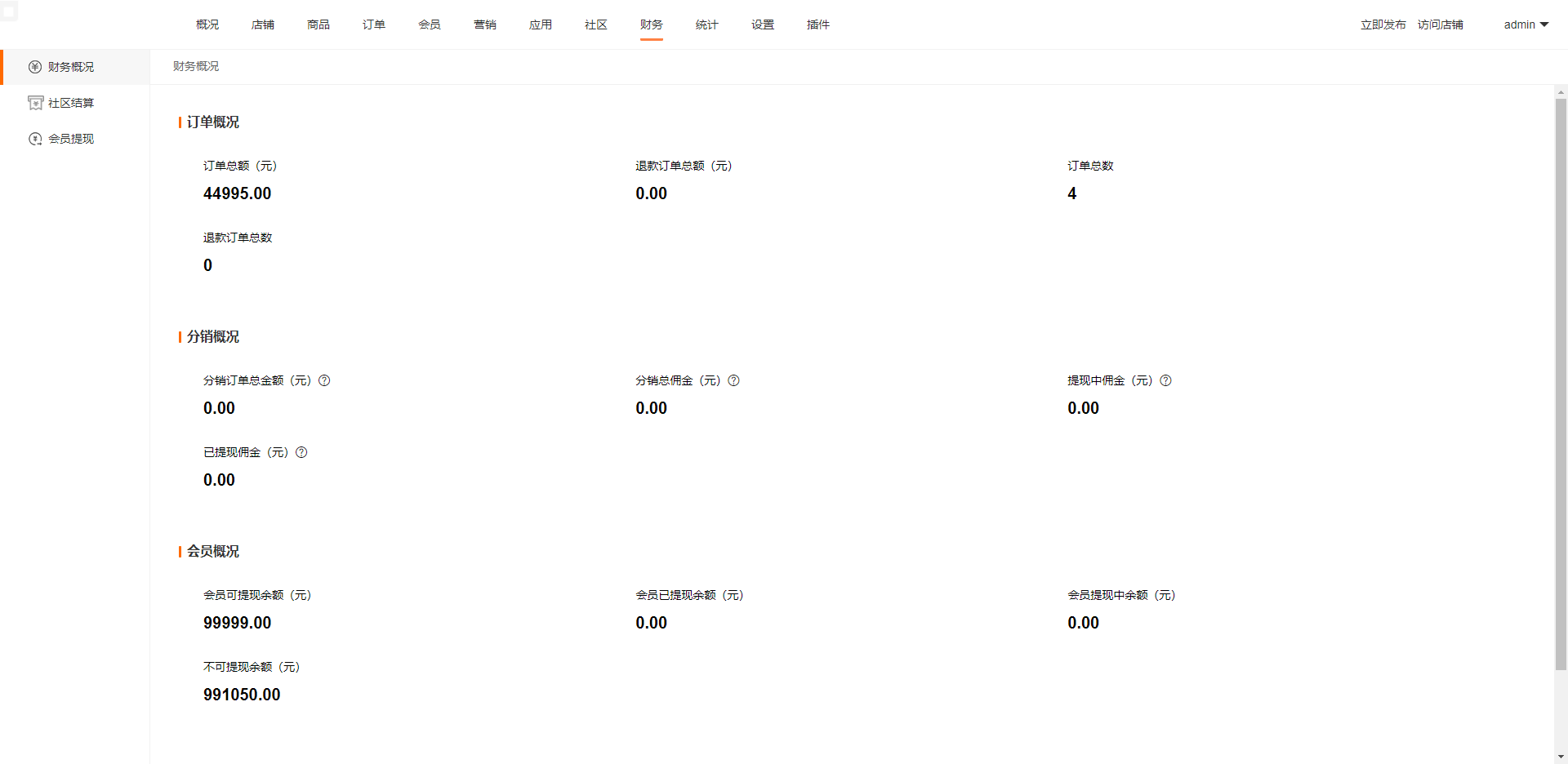Select the 概况 top navigation tab
This screenshot has width=1568, height=764.
tap(207, 24)
